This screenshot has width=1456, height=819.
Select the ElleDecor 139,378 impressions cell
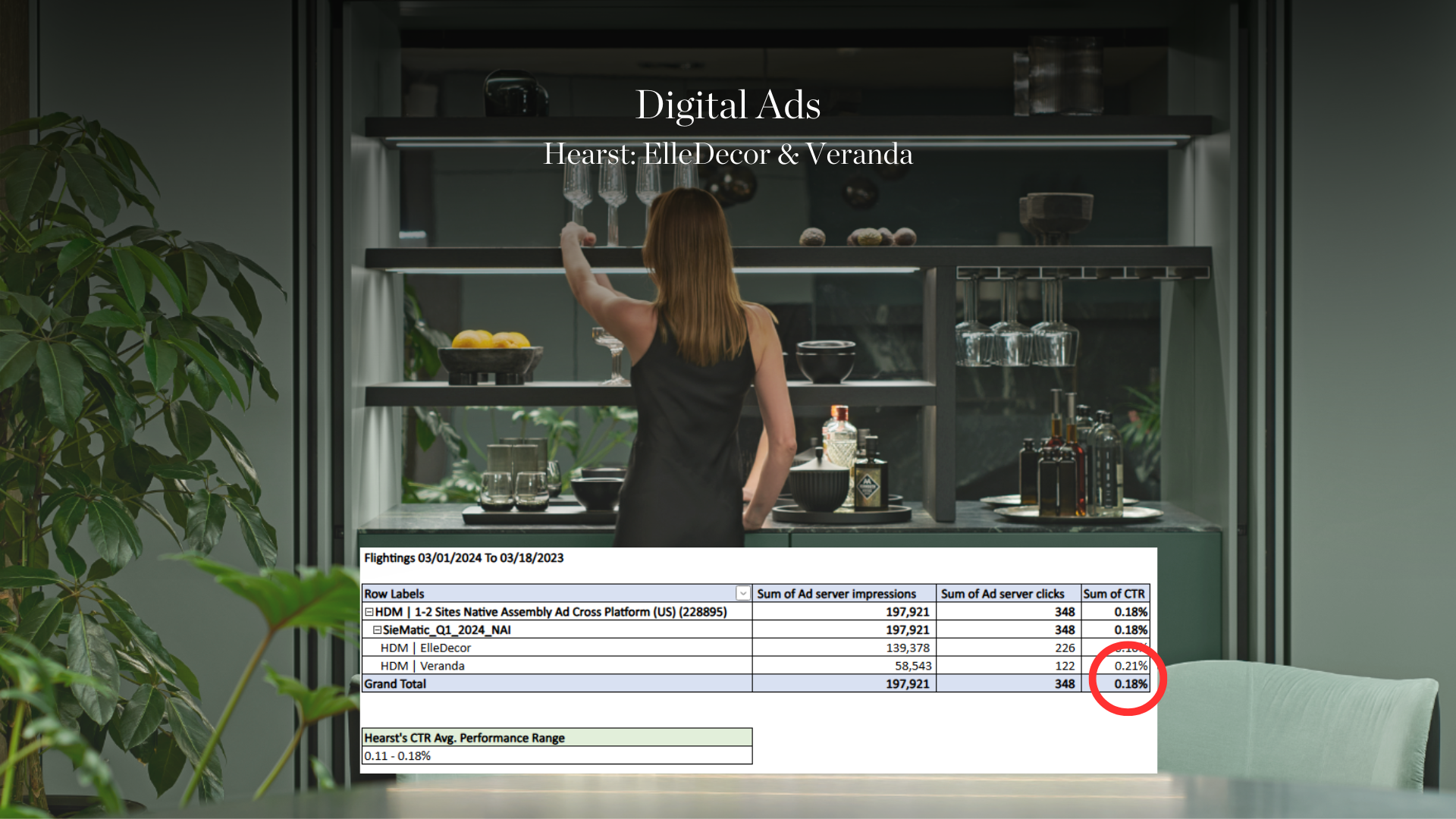[x=907, y=648]
